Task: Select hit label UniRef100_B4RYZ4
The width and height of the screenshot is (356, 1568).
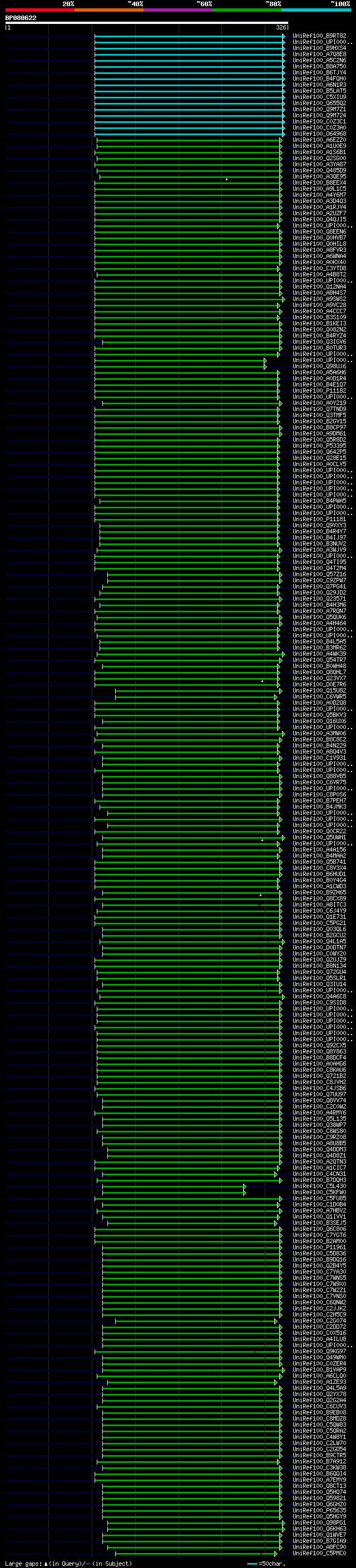Action: 319,335
